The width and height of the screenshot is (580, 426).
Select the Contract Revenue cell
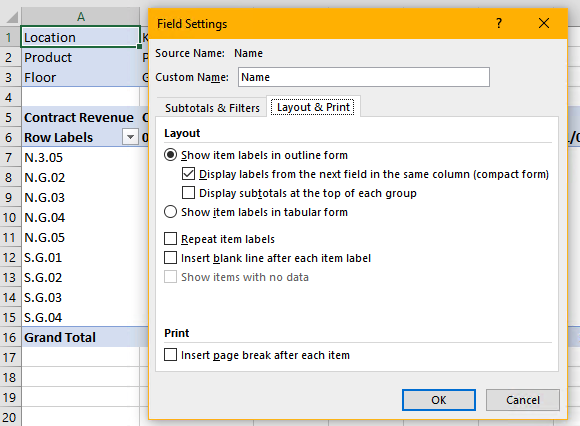(x=81, y=117)
